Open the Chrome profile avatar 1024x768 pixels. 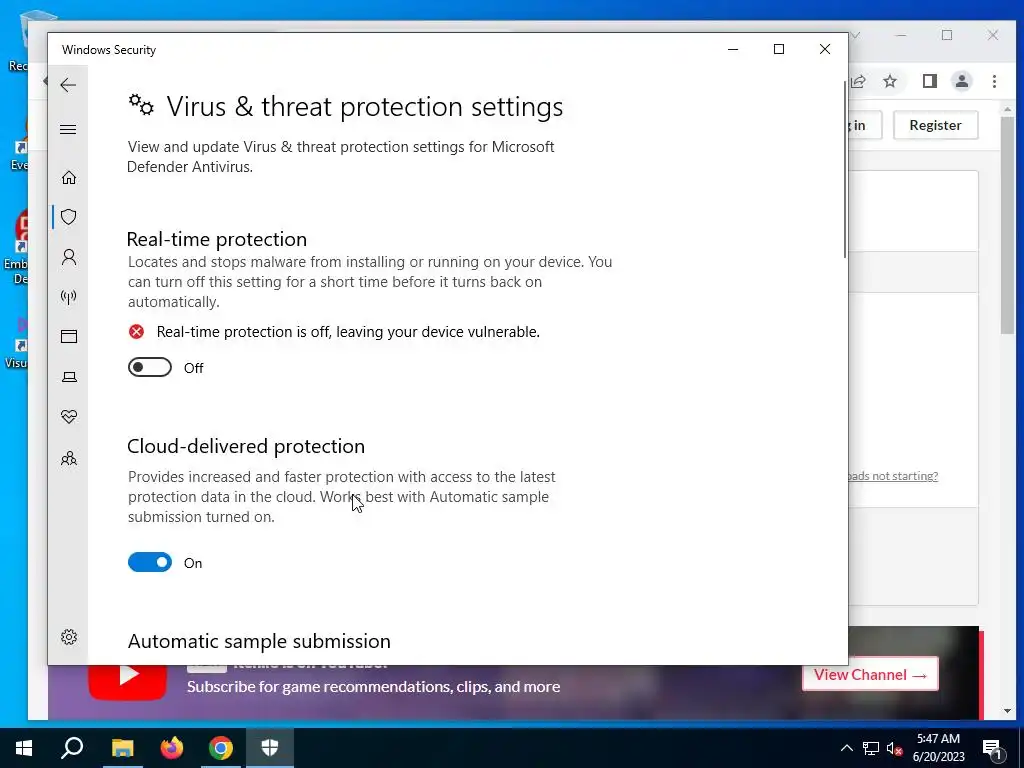pos(961,81)
